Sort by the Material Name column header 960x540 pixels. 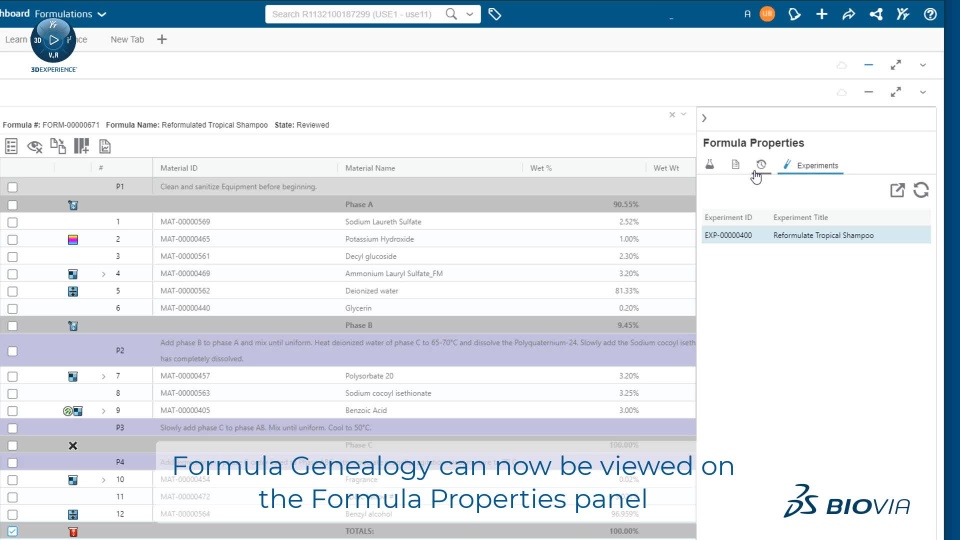pos(370,168)
